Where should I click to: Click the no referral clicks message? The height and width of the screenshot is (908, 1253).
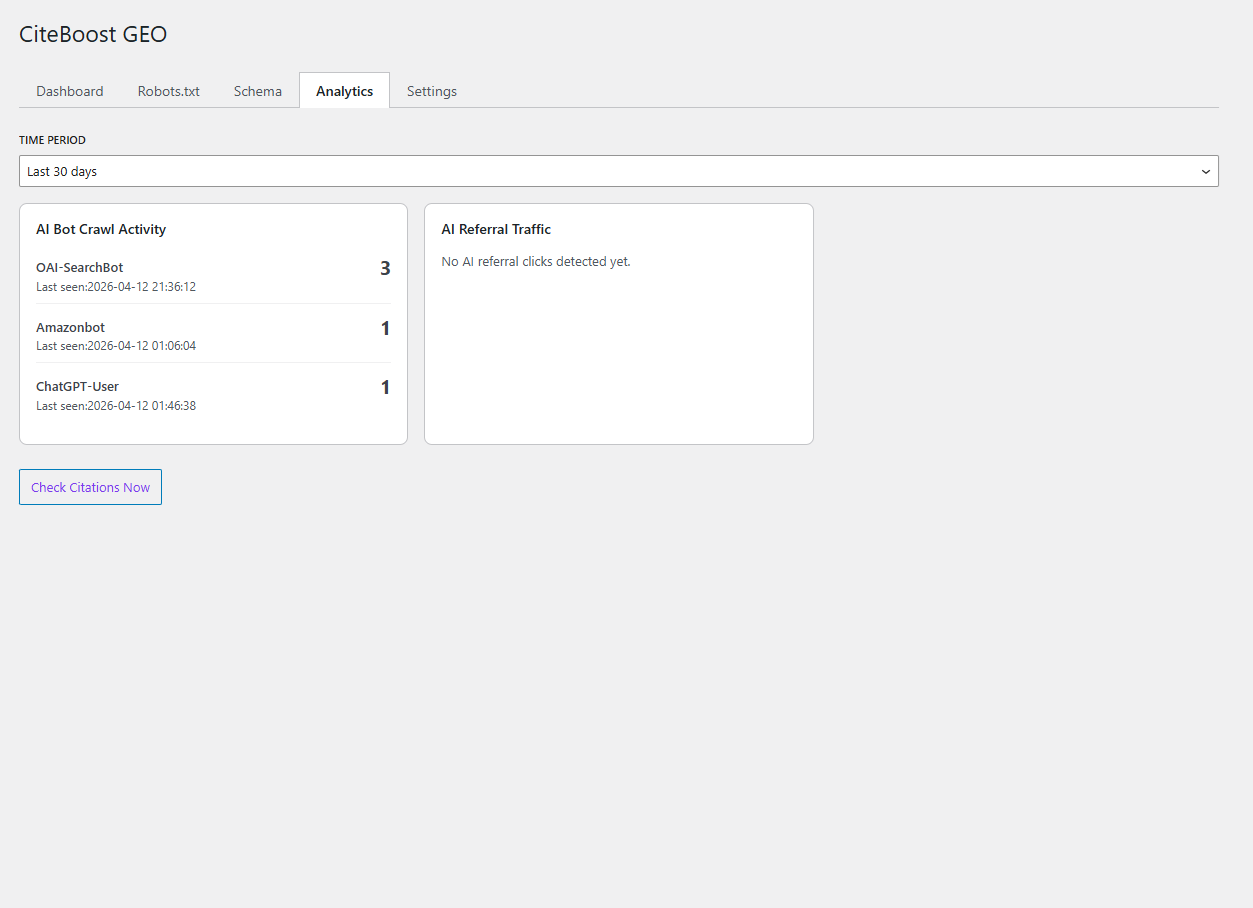tap(535, 261)
